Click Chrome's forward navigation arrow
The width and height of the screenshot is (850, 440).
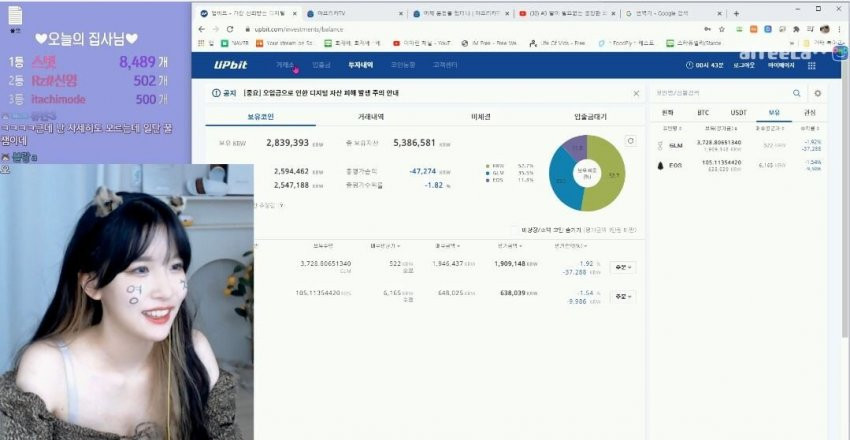216,29
